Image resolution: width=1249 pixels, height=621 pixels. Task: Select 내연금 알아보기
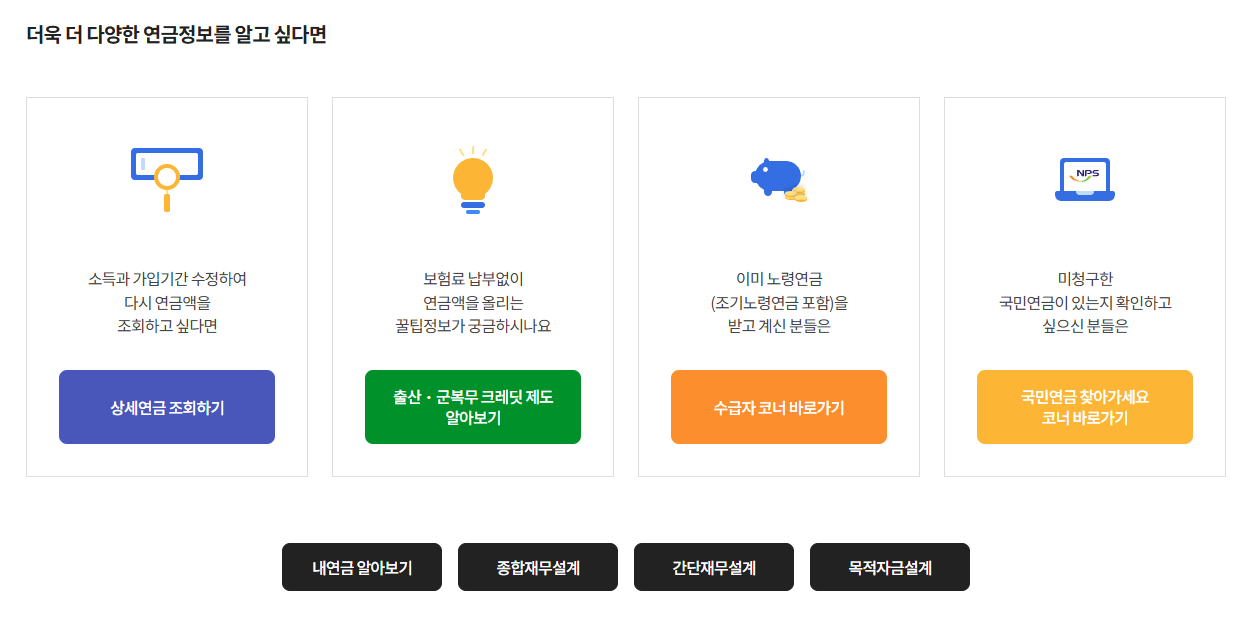click(x=361, y=567)
